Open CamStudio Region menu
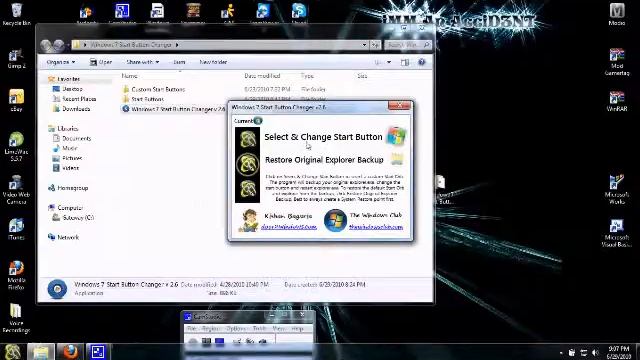This screenshot has width=640, height=360. point(211,328)
